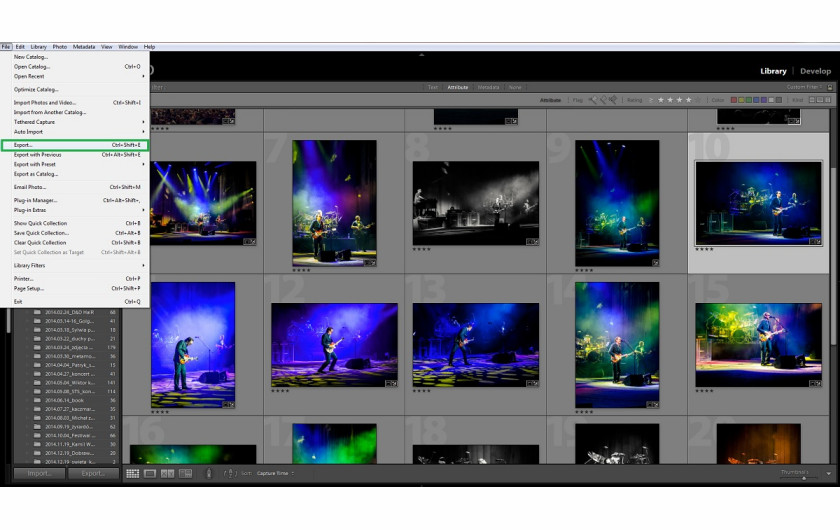Set first star in rating filter
This screenshot has width=840, height=530.
pyautogui.click(x=661, y=100)
